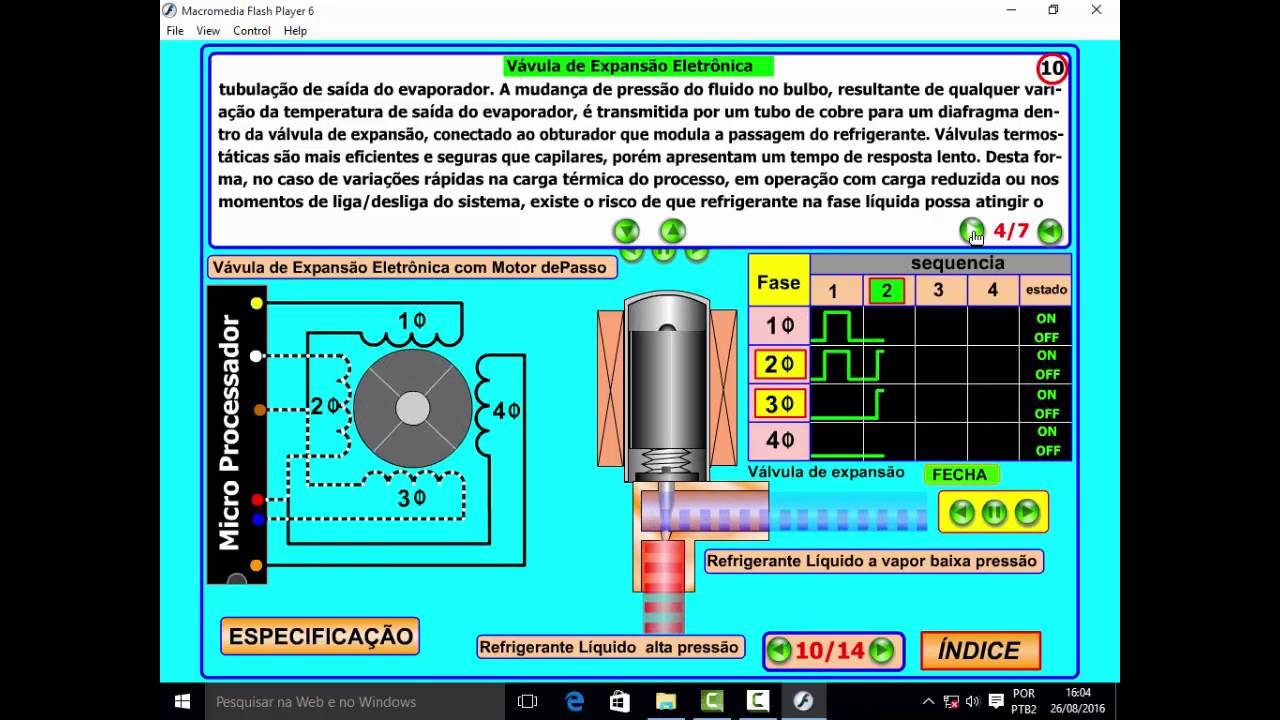Open Task View on the taskbar
The height and width of the screenshot is (720, 1280).
(528, 701)
